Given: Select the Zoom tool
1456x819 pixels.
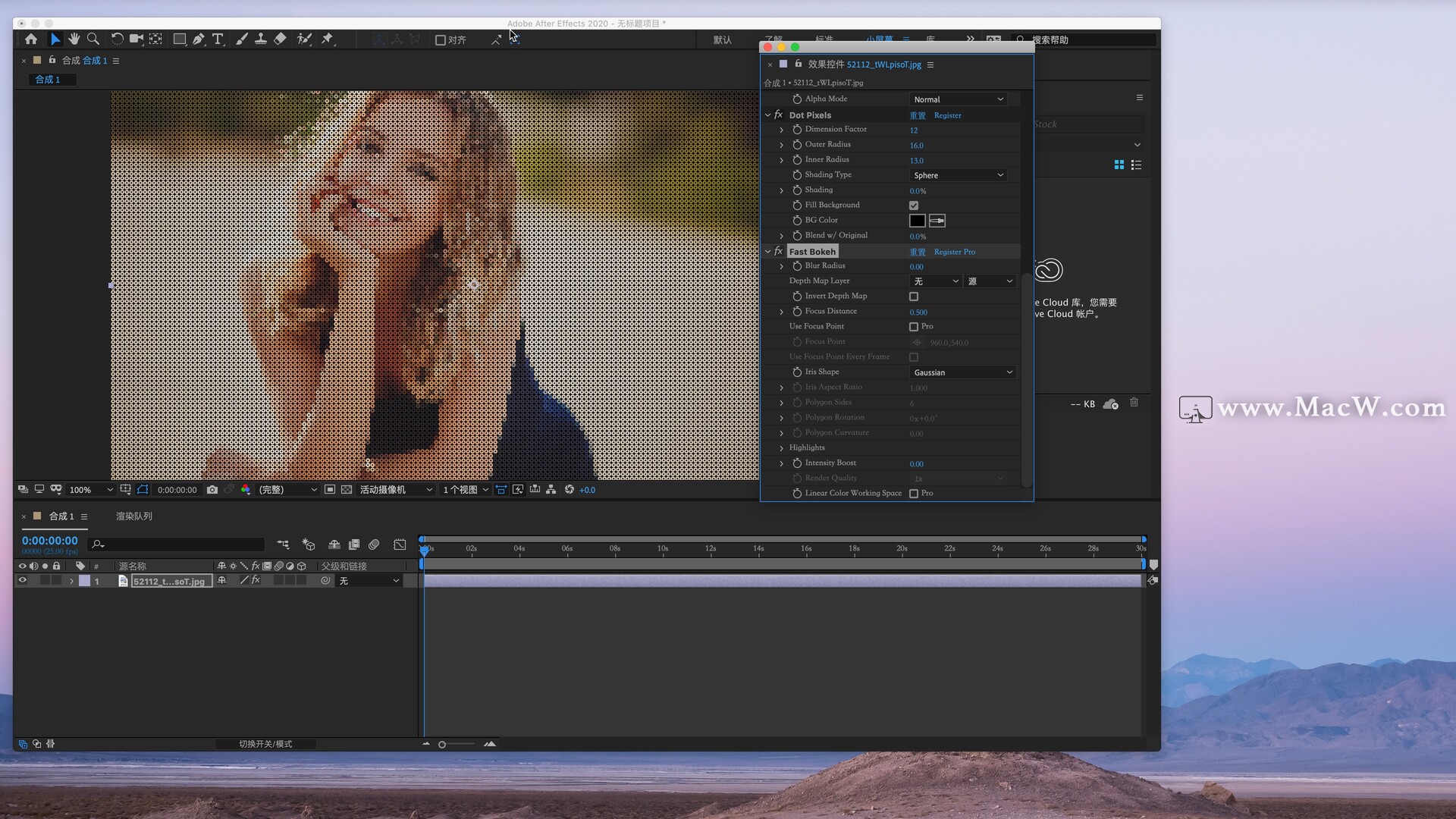Looking at the screenshot, I should pos(93,39).
